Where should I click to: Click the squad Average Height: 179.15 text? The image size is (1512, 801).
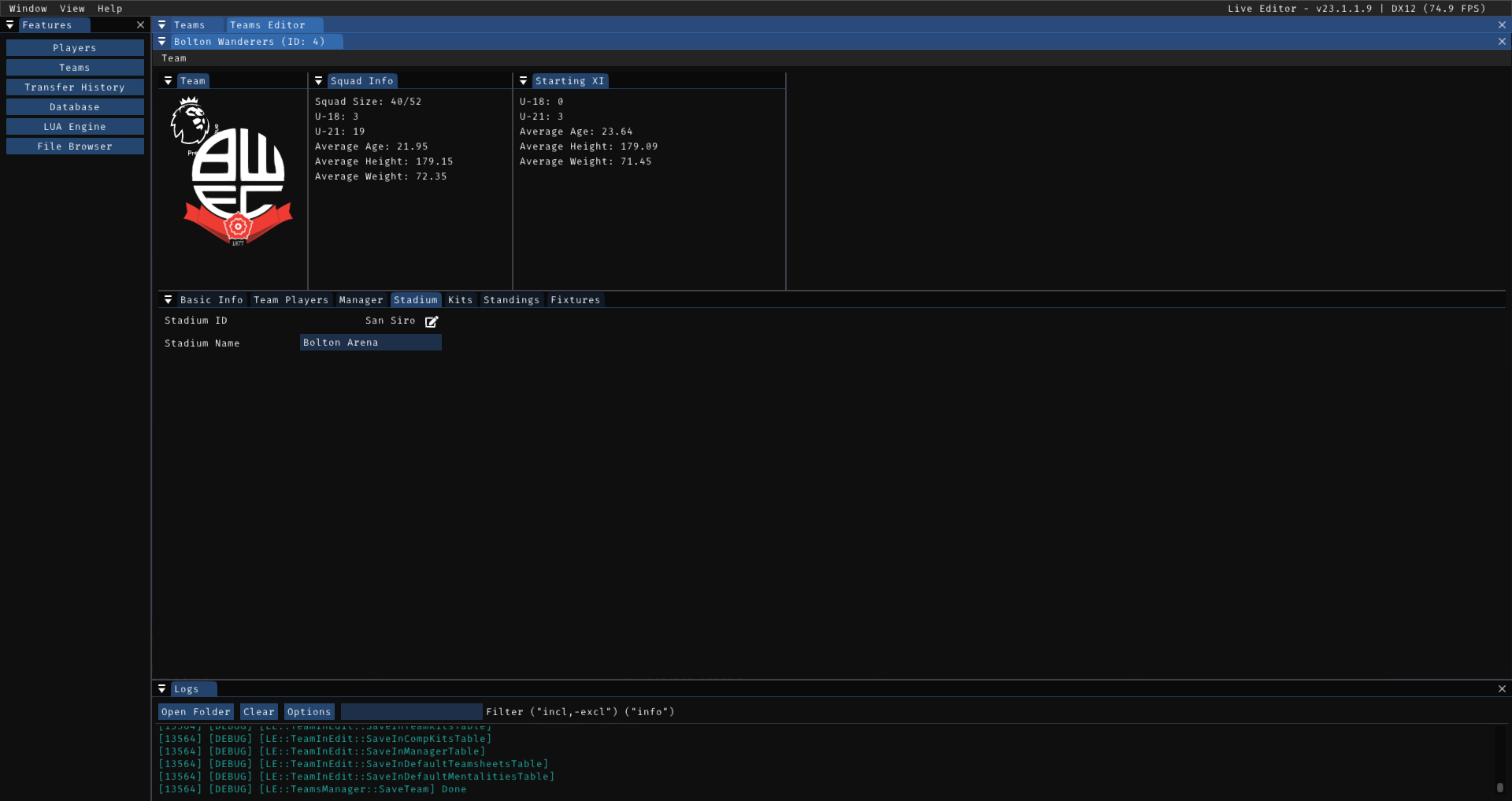[x=384, y=161]
